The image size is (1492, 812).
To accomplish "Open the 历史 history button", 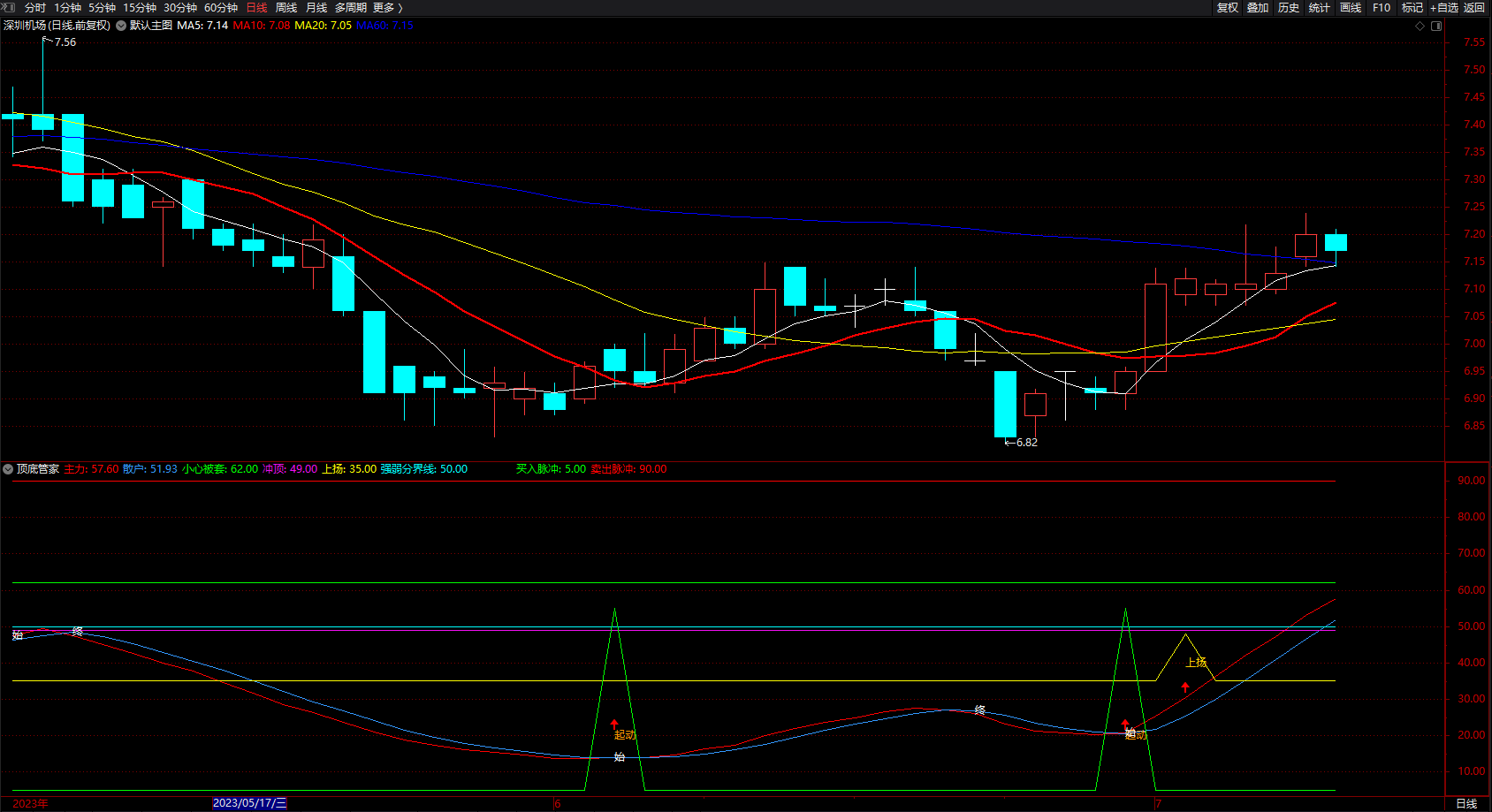I will [x=1289, y=8].
